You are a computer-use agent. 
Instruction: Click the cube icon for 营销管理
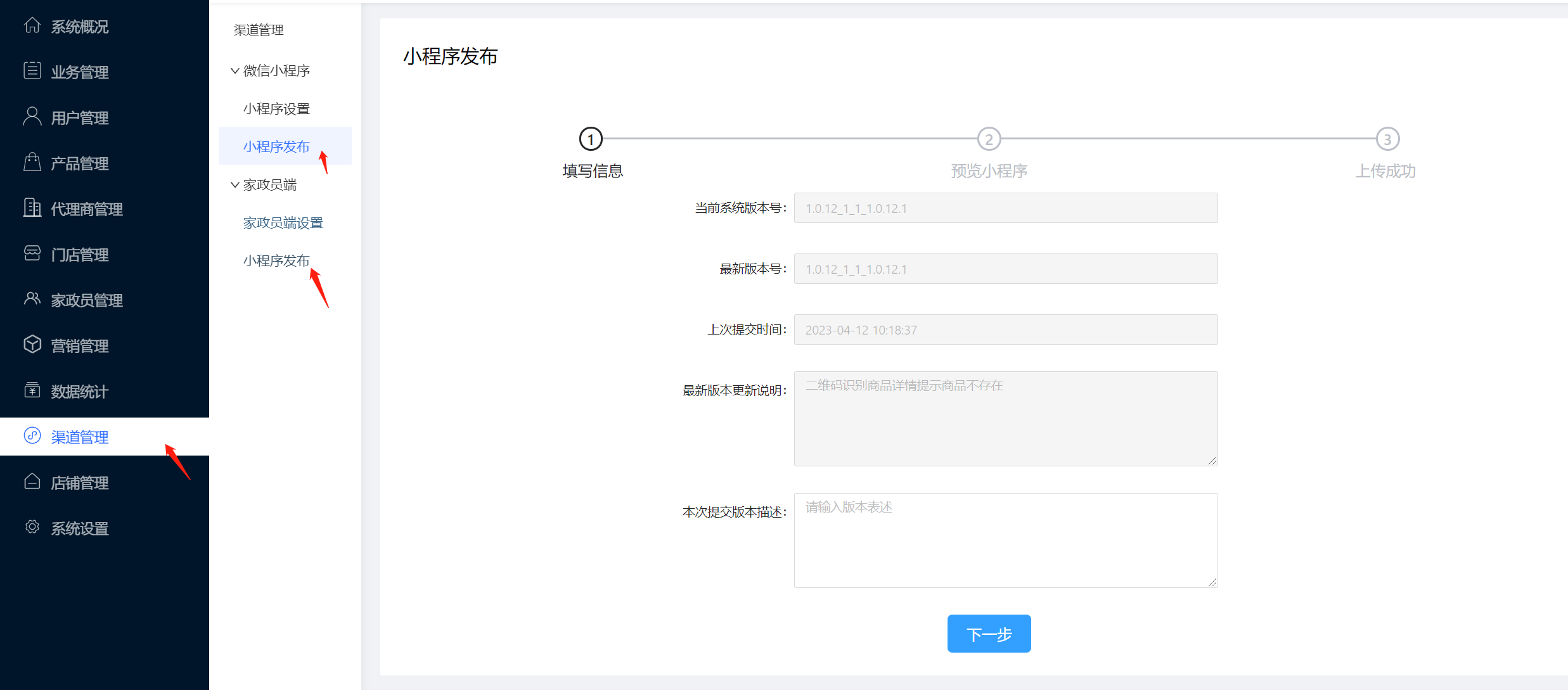click(32, 344)
